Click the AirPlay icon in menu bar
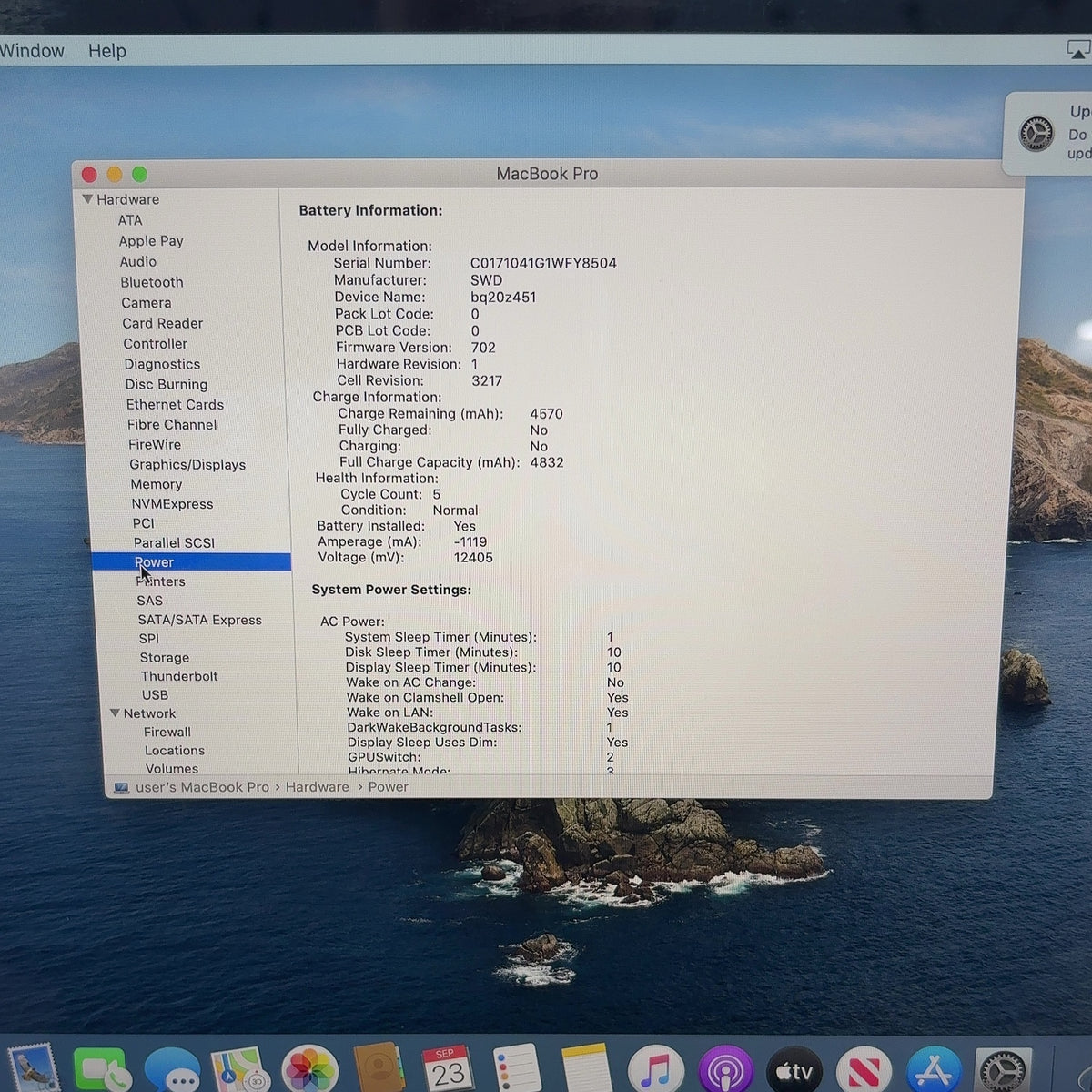Viewport: 1092px width, 1092px height. pos(1078,49)
